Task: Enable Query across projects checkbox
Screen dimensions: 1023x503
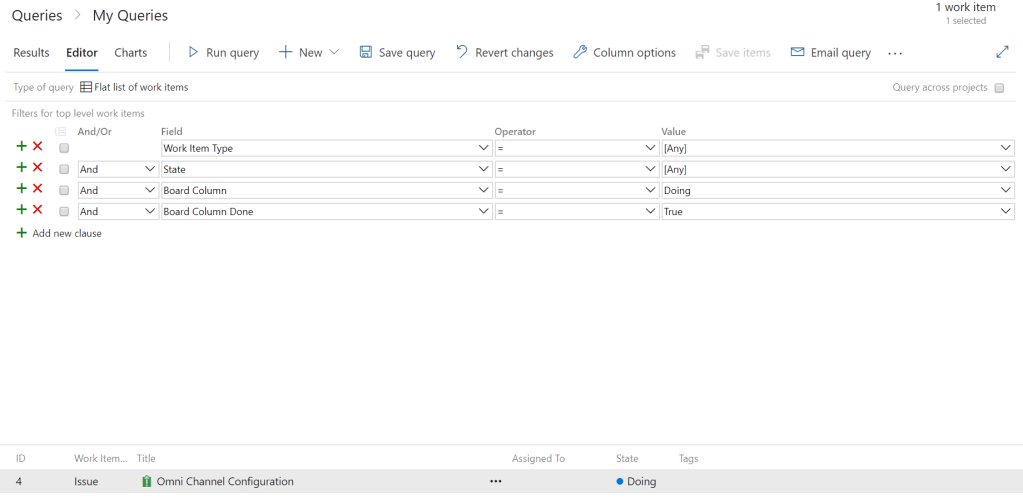Action: pyautogui.click(x=999, y=88)
